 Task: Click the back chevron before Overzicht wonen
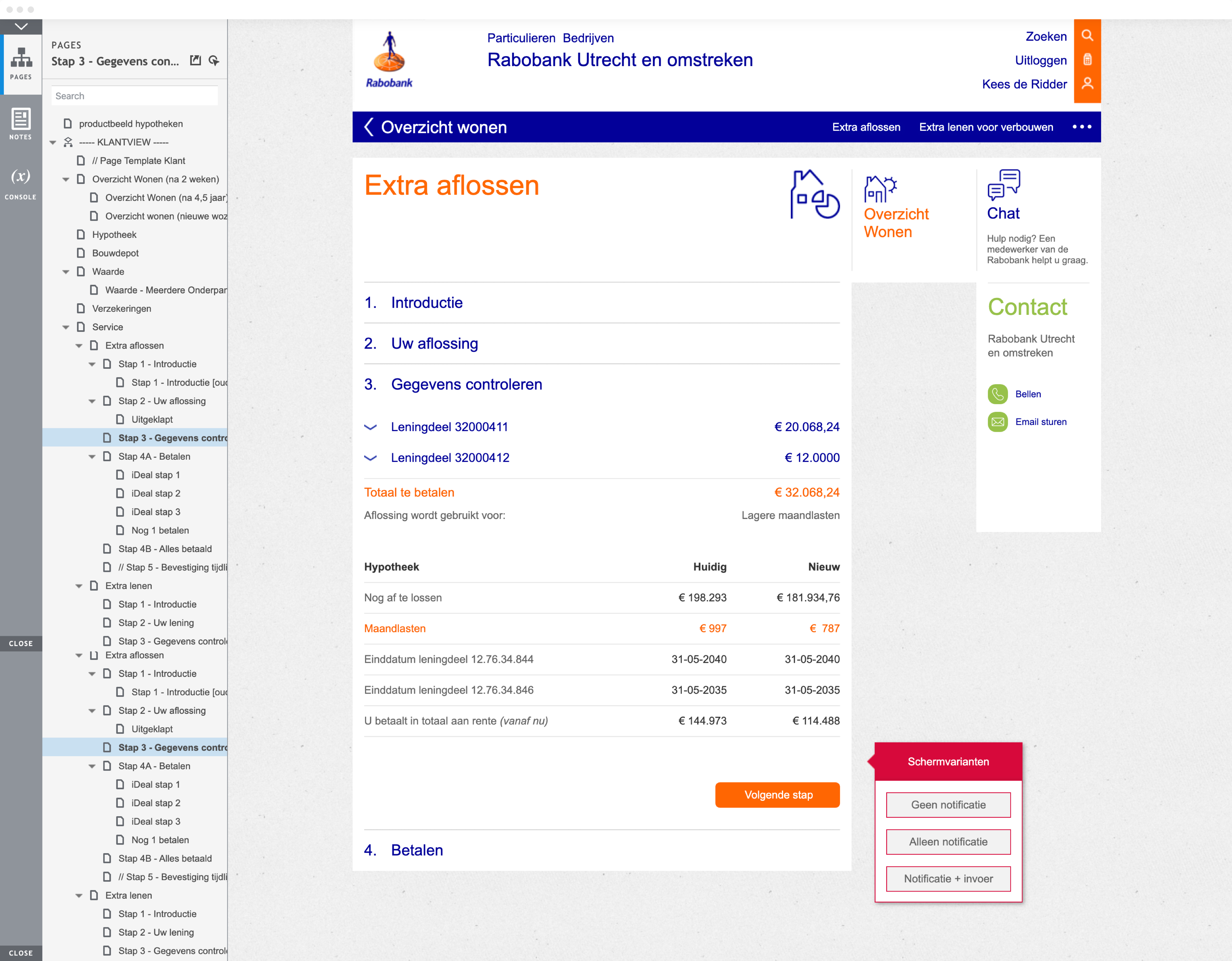click(x=369, y=127)
